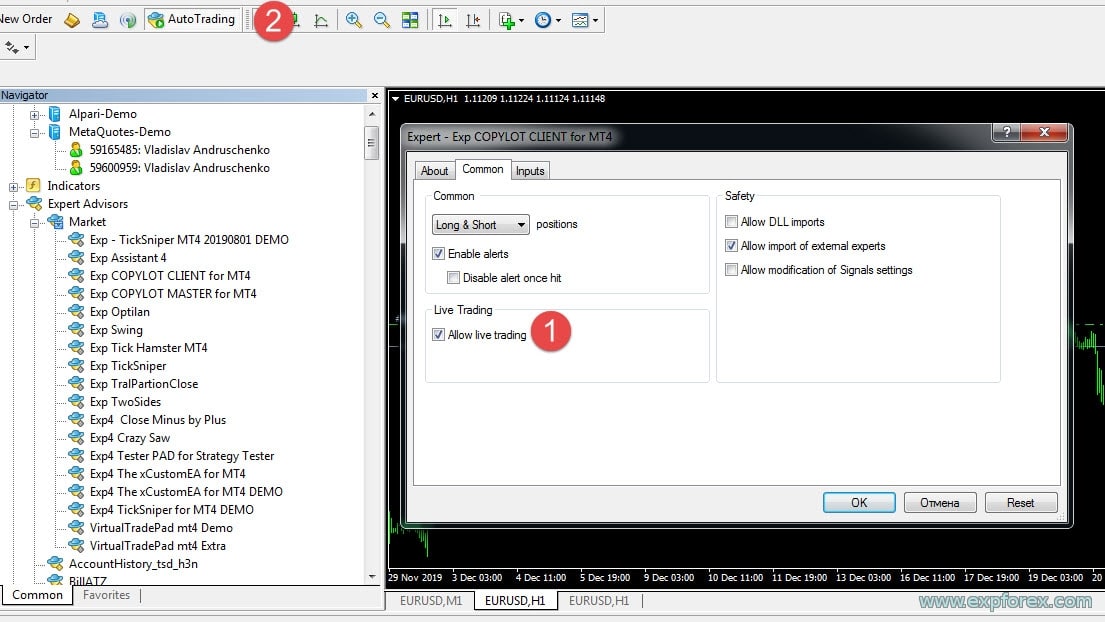
Task: Click Exp4 Tester PAD for Strategy Tester icon
Action: click(76, 455)
